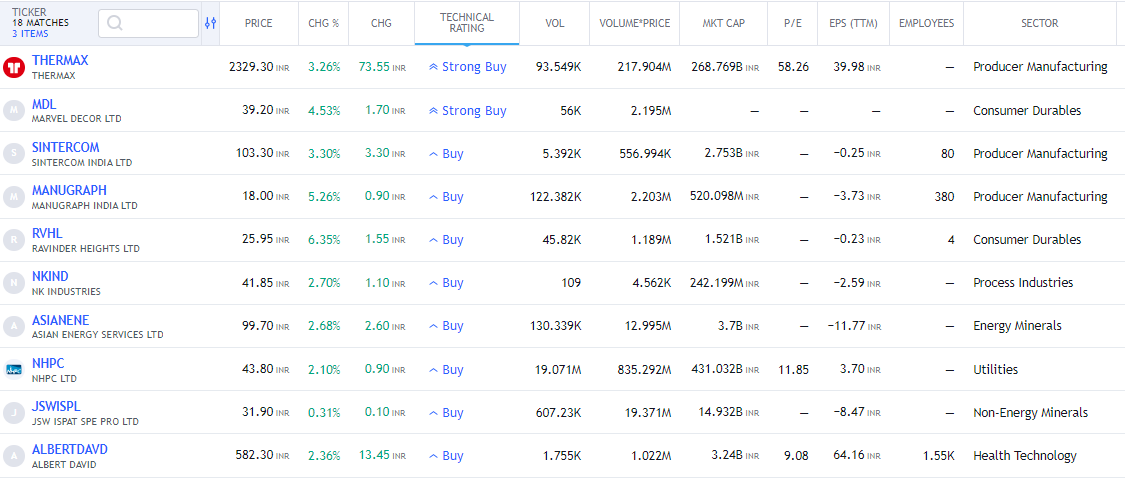Click the MDL placeholder logo icon
Screen dimensions: 1125x484
(14, 110)
